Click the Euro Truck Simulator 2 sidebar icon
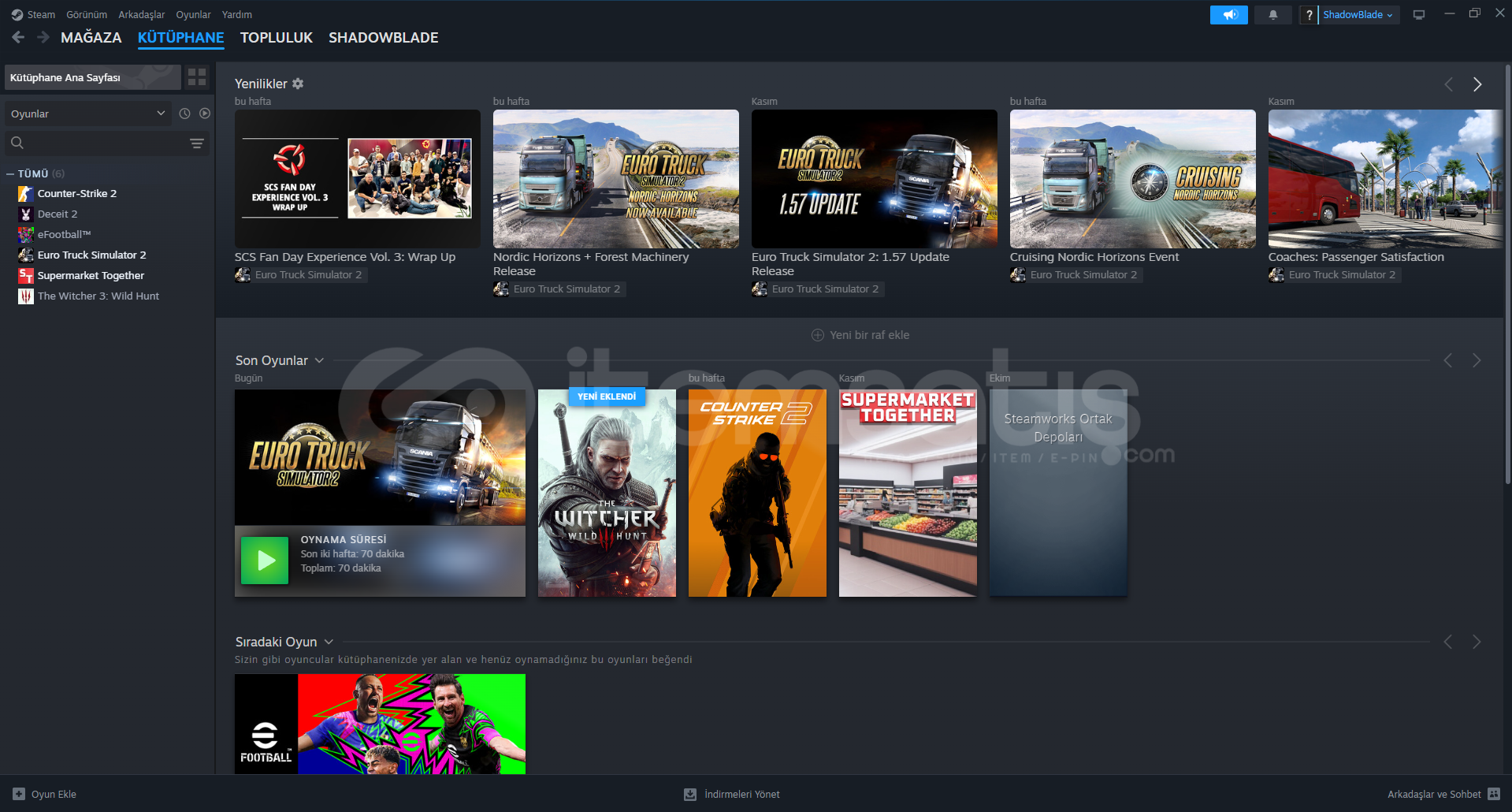The height and width of the screenshot is (812, 1512). 26,255
